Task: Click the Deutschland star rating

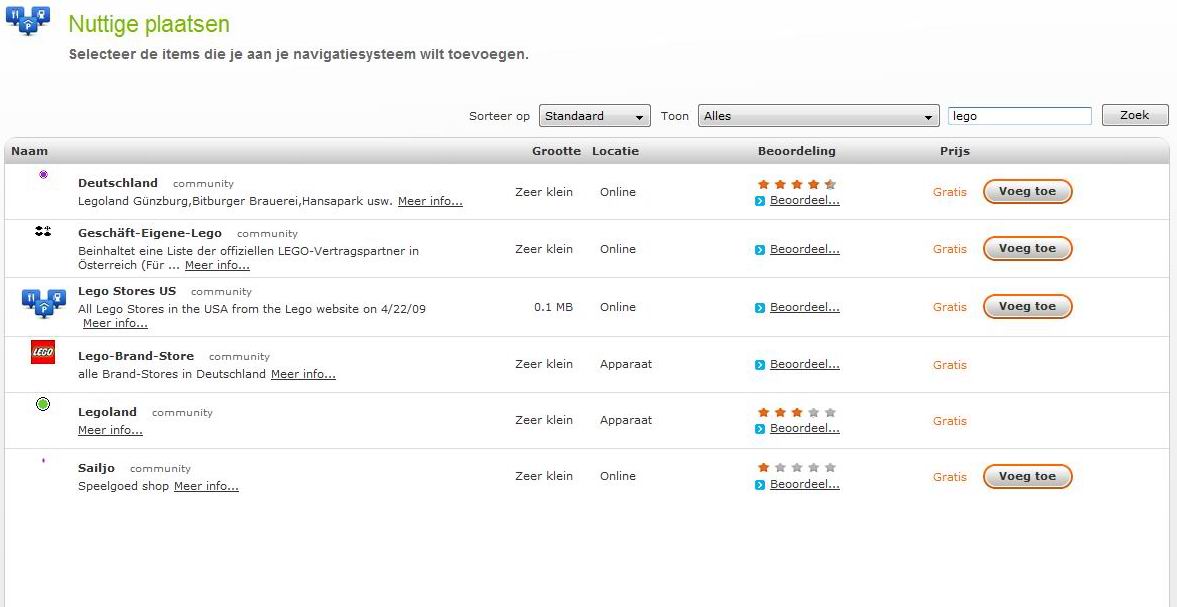Action: pyautogui.click(x=796, y=184)
